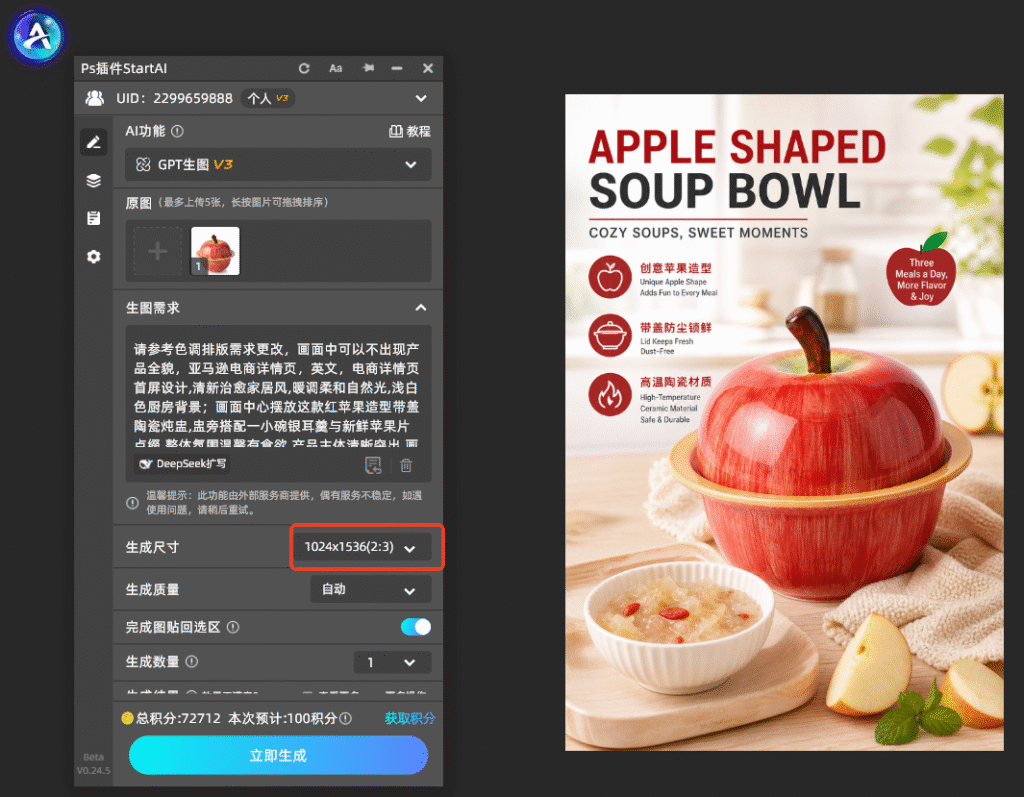Select the uploaded apple bowl thumbnail

pos(215,251)
